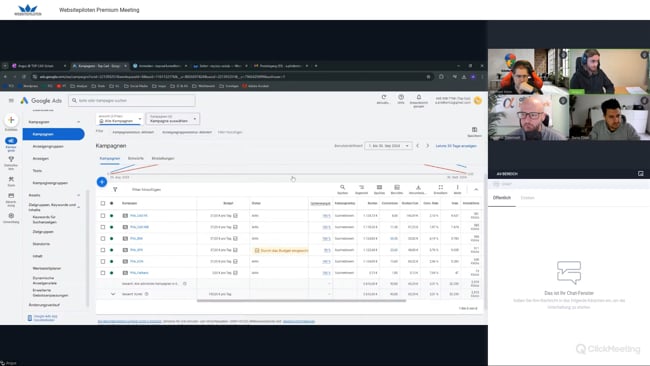The height and width of the screenshot is (366, 650).
Task: Click the browser back arrow
Action: pyautogui.click(x=5, y=77)
